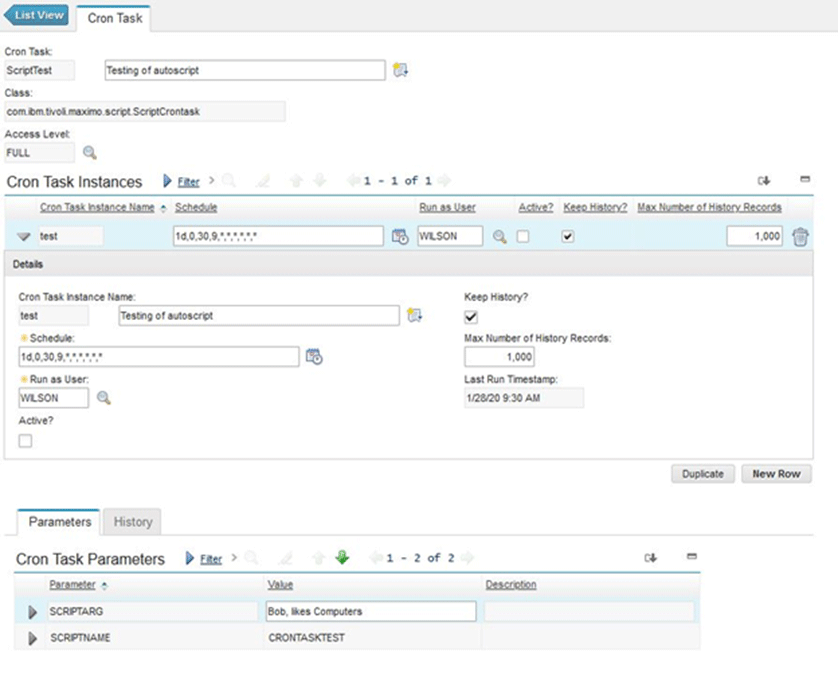Image resolution: width=838 pixels, height=689 pixels.
Task: Click download icon in Cron Task Instances header
Action: pos(764,181)
